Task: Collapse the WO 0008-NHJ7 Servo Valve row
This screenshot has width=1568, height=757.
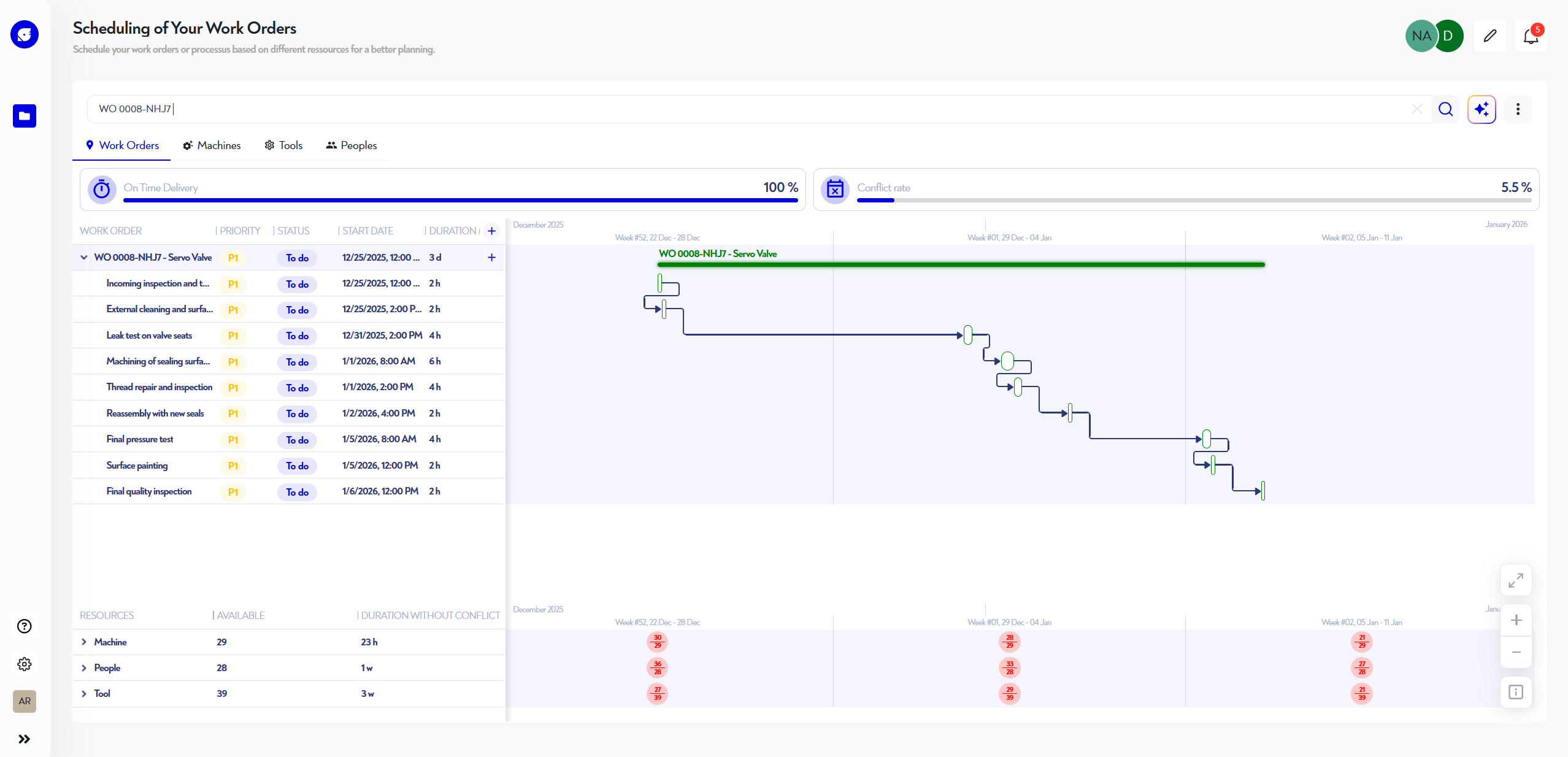Action: pos(84,257)
